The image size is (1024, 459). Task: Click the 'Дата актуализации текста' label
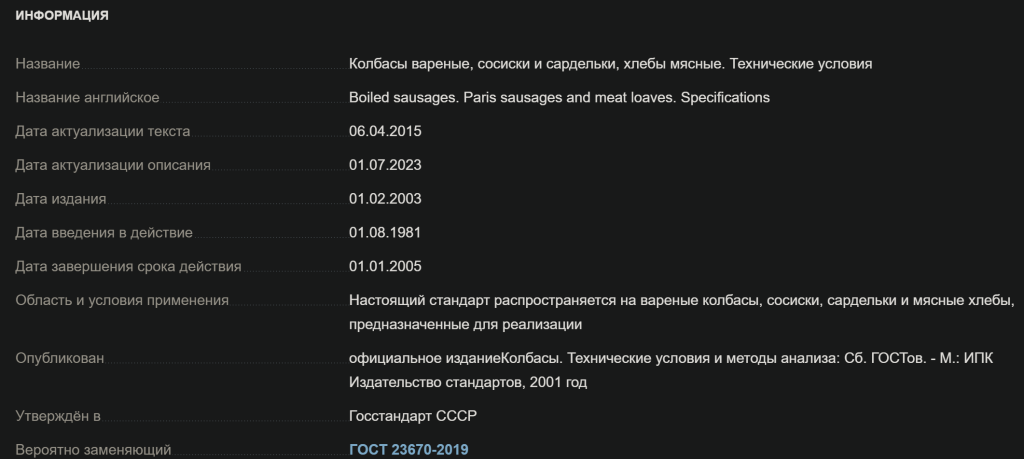(102, 131)
